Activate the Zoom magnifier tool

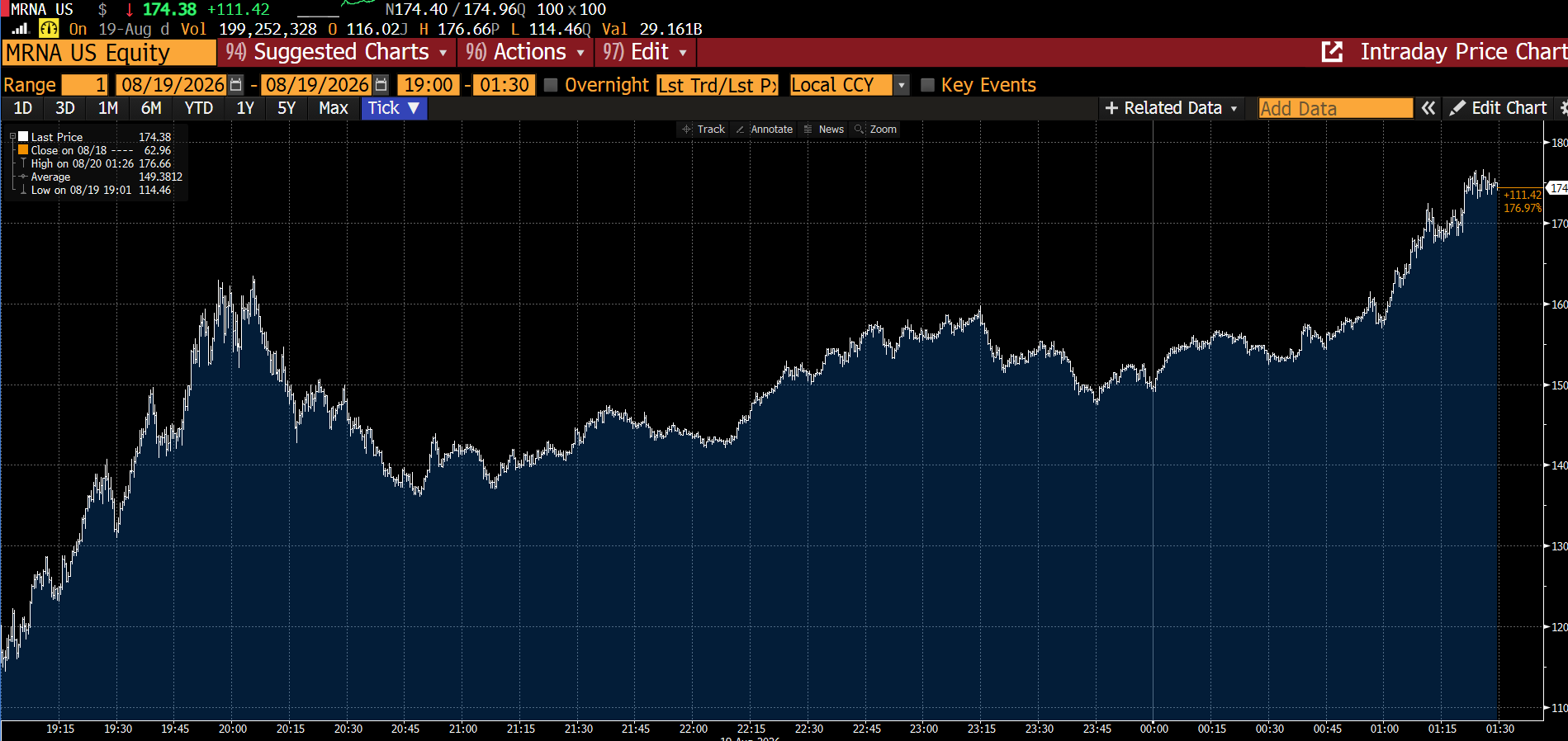(875, 130)
